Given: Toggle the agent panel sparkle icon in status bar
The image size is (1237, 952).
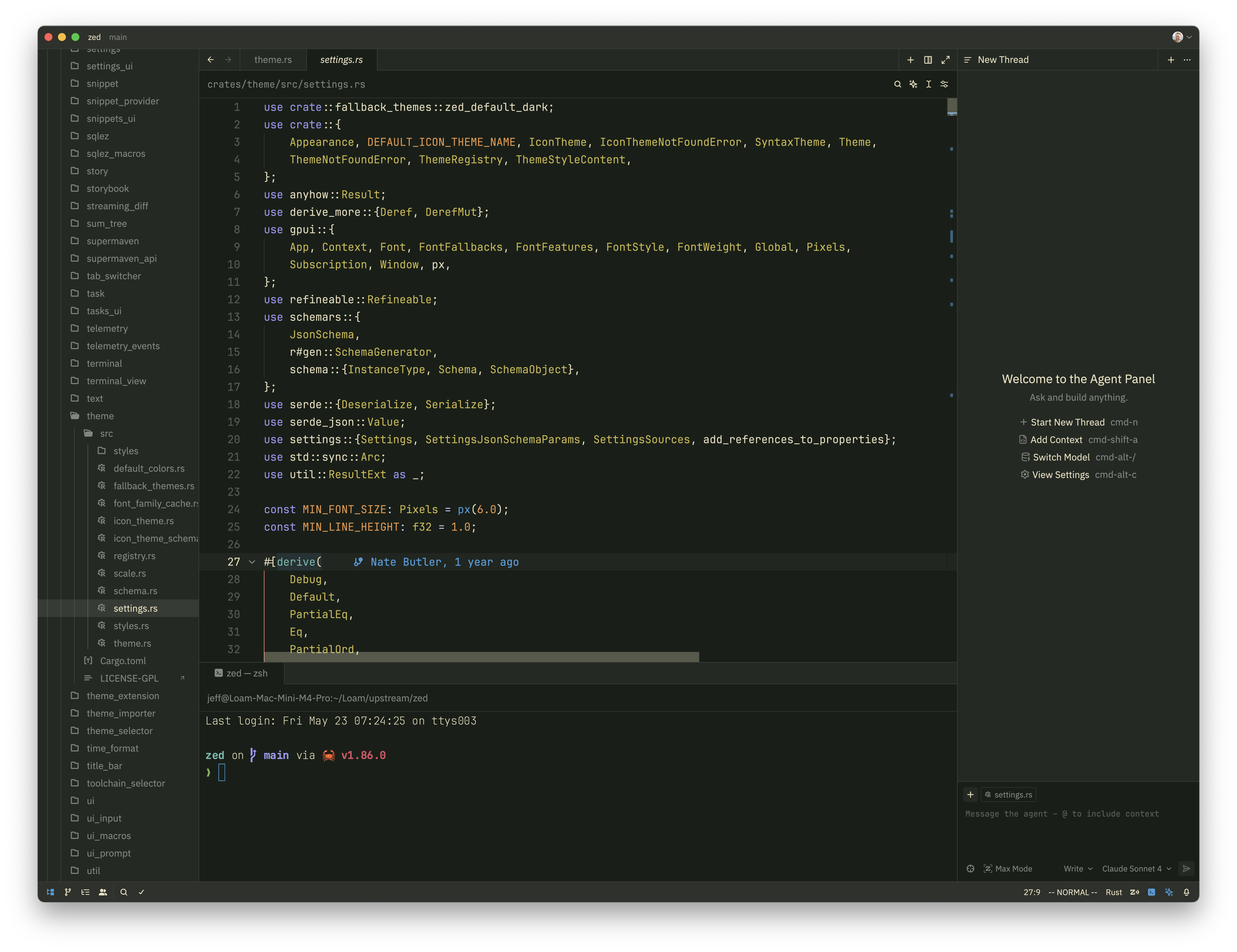Looking at the screenshot, I should (x=1169, y=892).
